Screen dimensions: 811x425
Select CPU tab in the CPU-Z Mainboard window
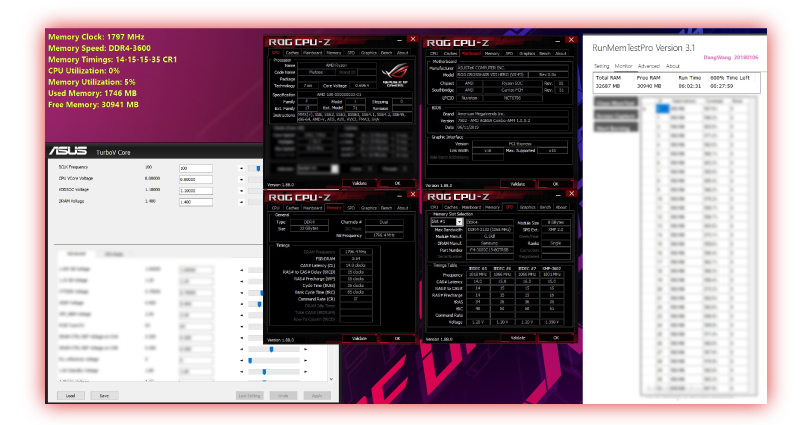tap(433, 53)
